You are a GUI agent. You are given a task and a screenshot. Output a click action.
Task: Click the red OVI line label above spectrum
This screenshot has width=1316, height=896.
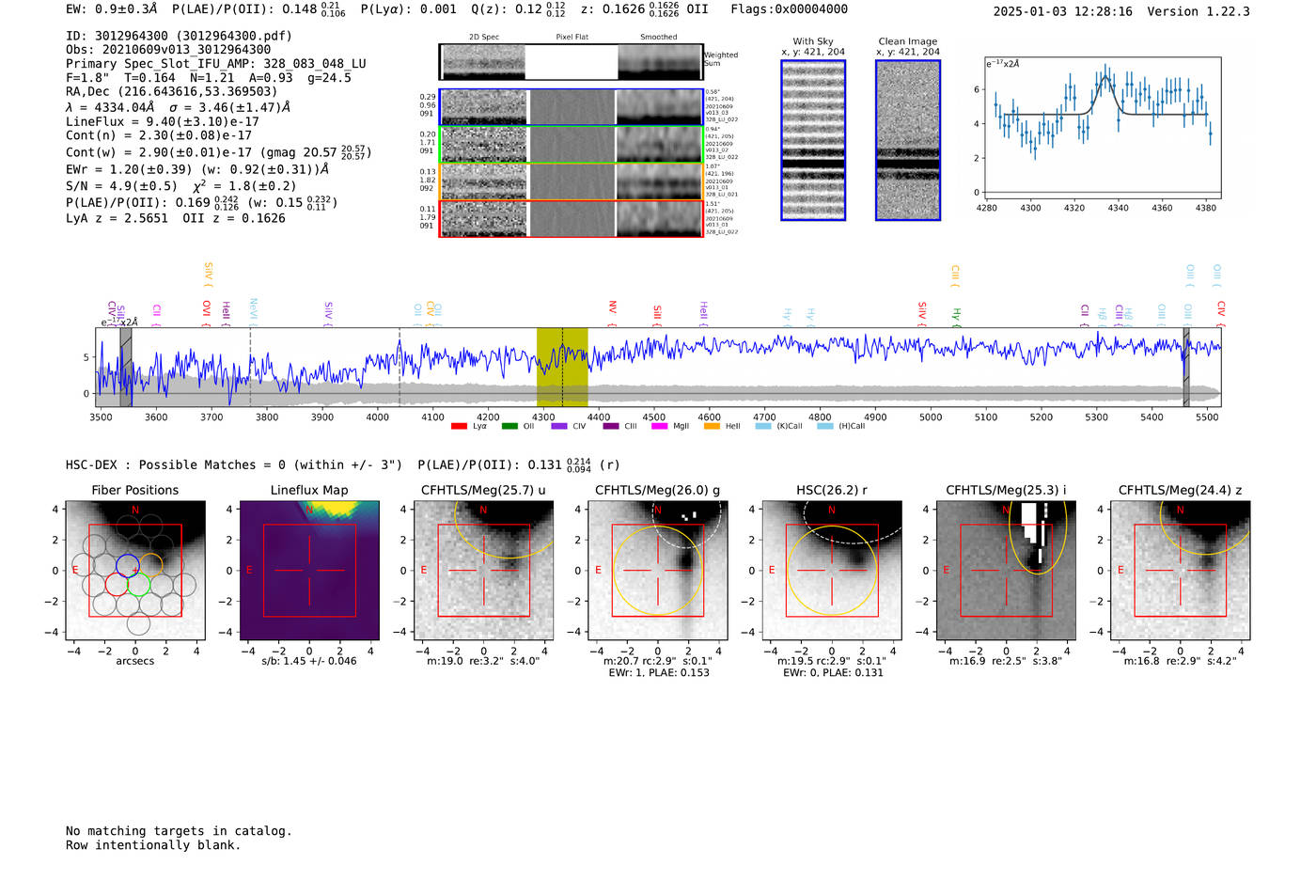point(207,313)
